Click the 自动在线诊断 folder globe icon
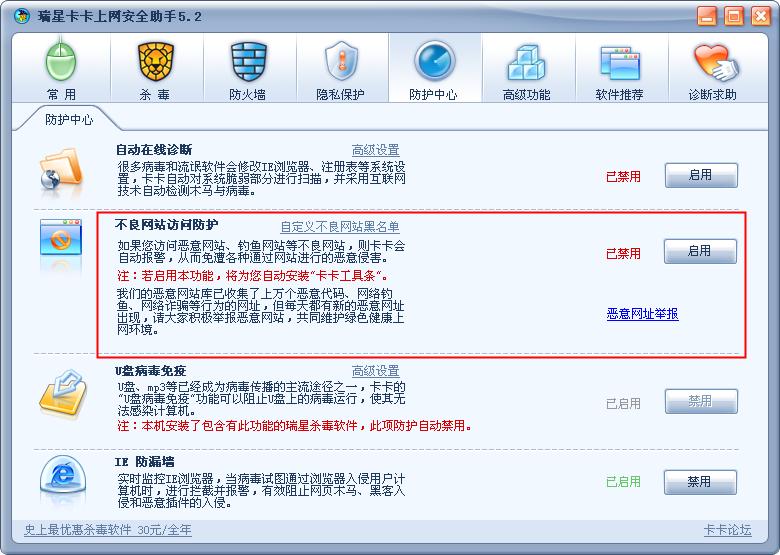This screenshot has width=780, height=555. pos(61,169)
